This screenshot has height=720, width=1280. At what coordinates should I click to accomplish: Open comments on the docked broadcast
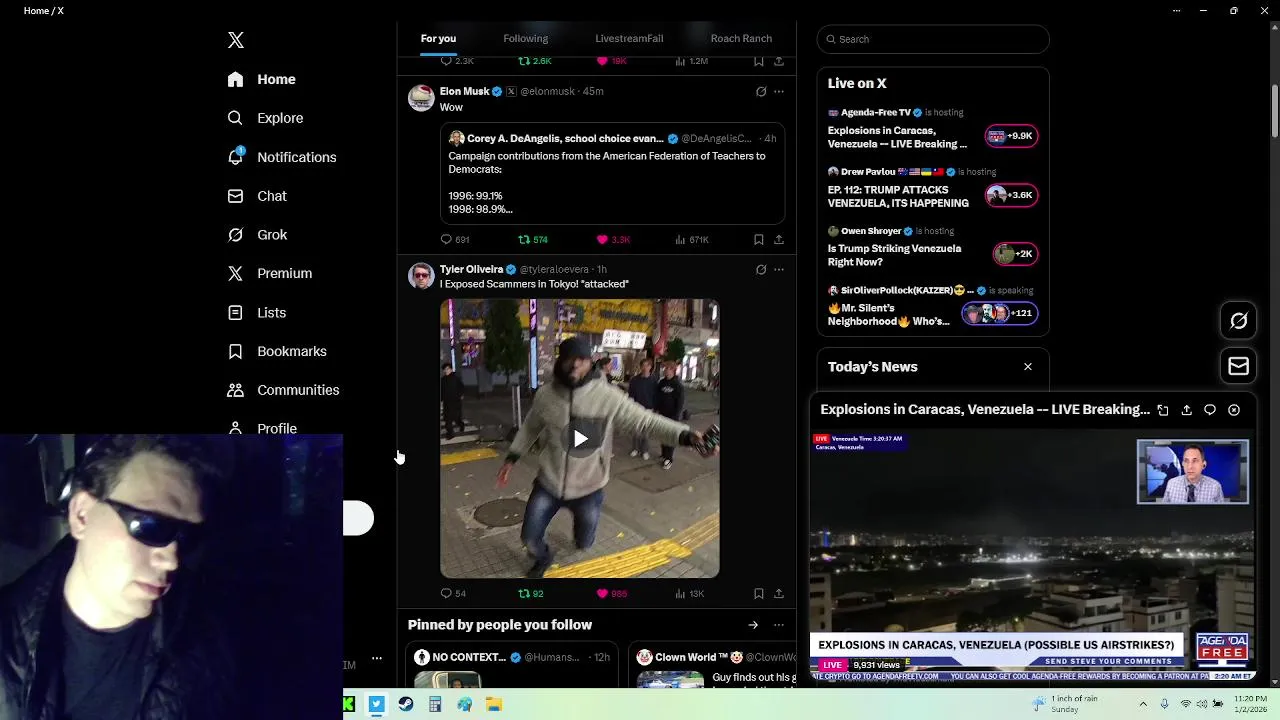pos(1210,410)
